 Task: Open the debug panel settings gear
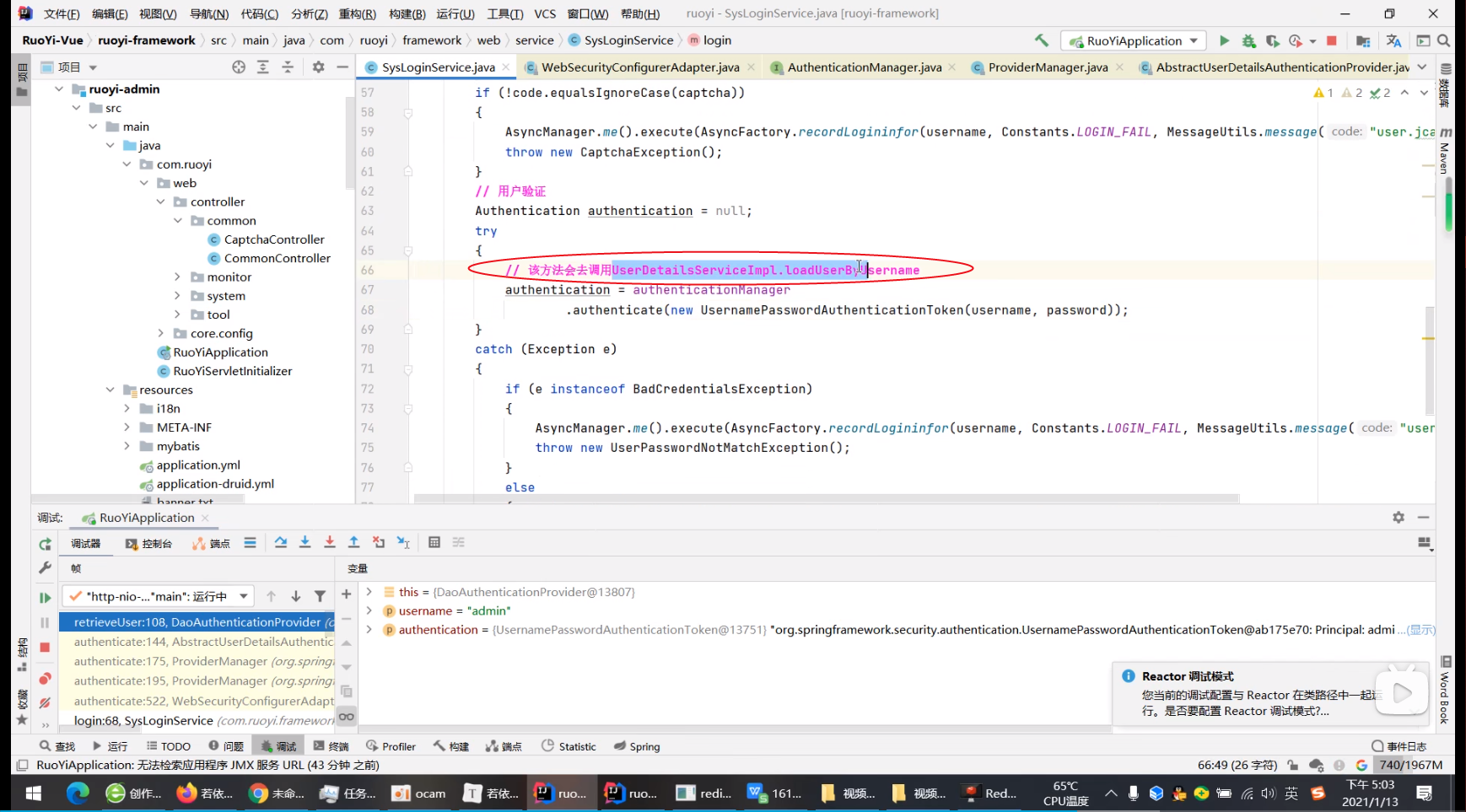1399,517
